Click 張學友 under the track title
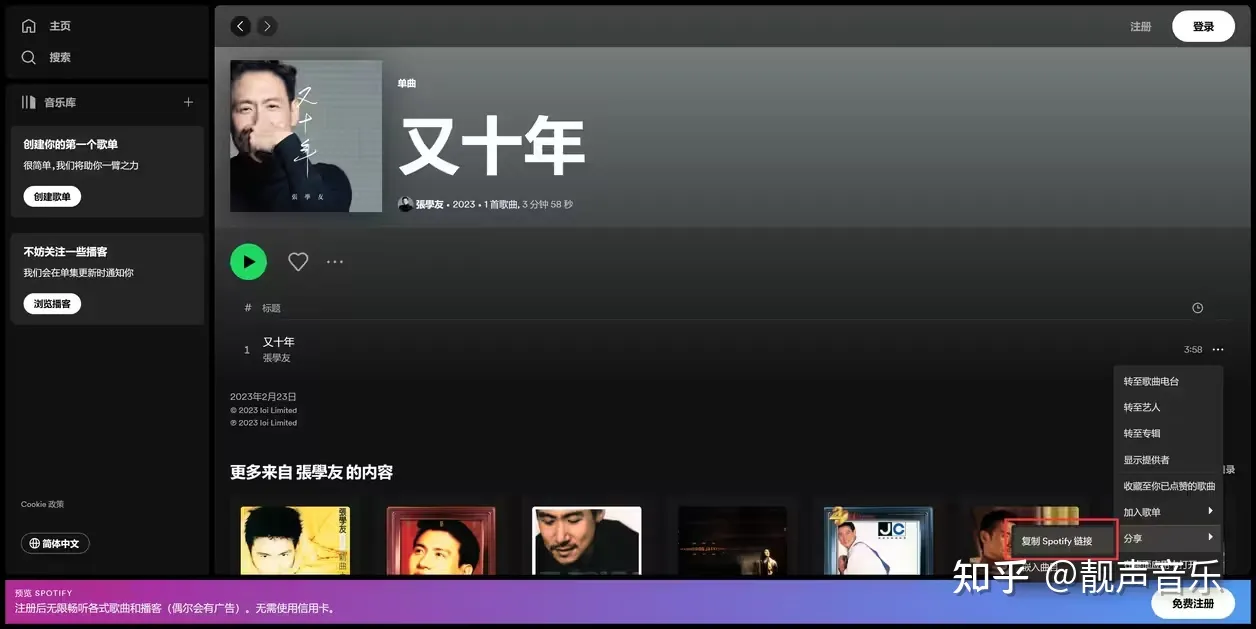Viewport: 1256px width, 629px height. [276, 357]
